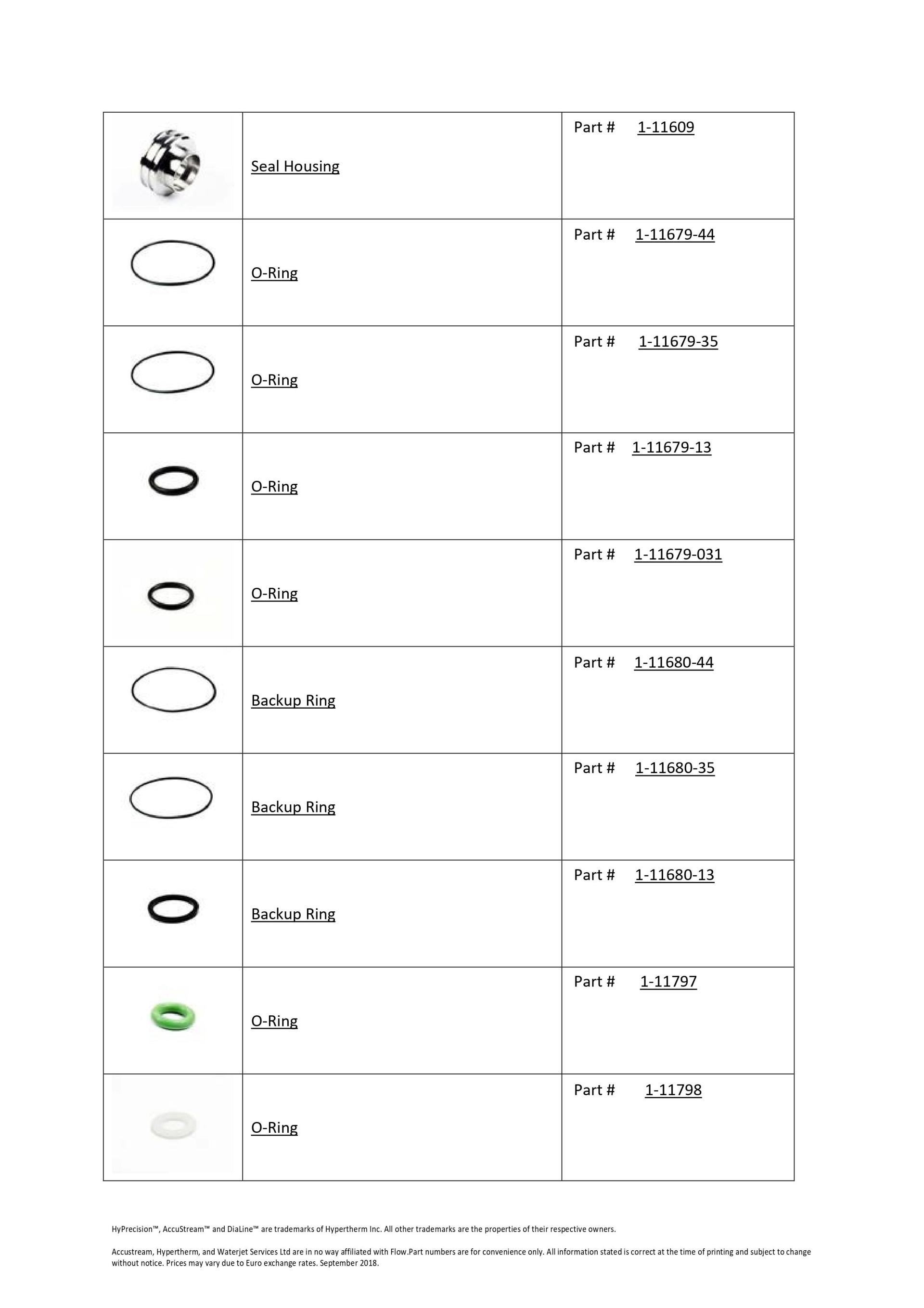Open part number 1-11680-44 link

[x=674, y=662]
